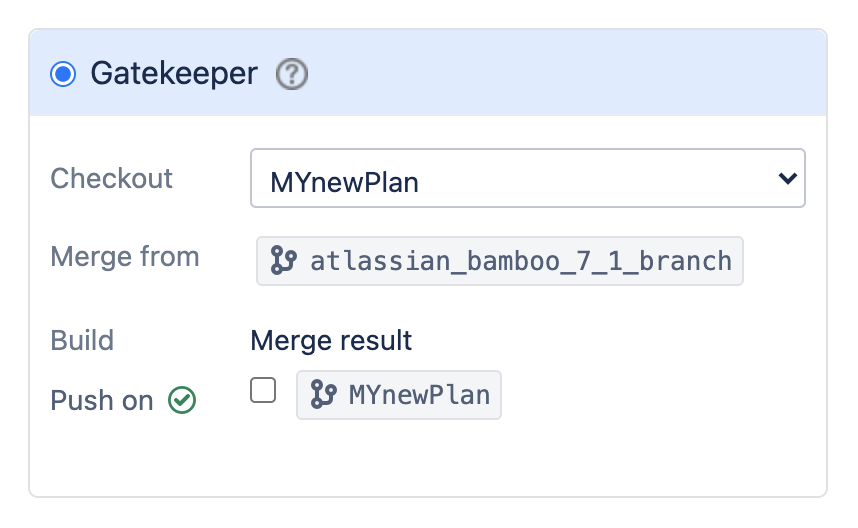Screen dimensions: 858x528
Task: Open the Checkout MYnewPlan dropdown
Action: pos(527,178)
